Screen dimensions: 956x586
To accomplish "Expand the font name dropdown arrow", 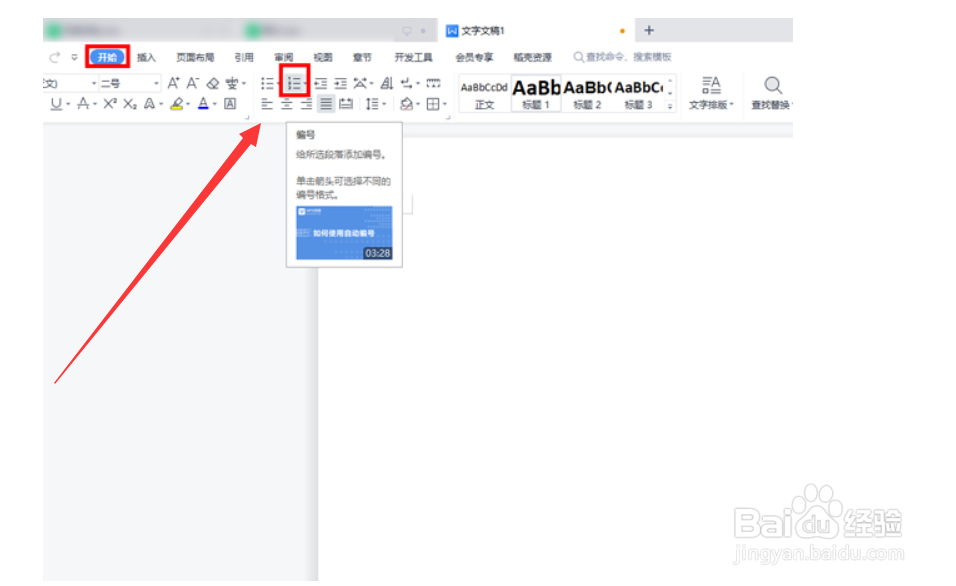I will click(94, 84).
